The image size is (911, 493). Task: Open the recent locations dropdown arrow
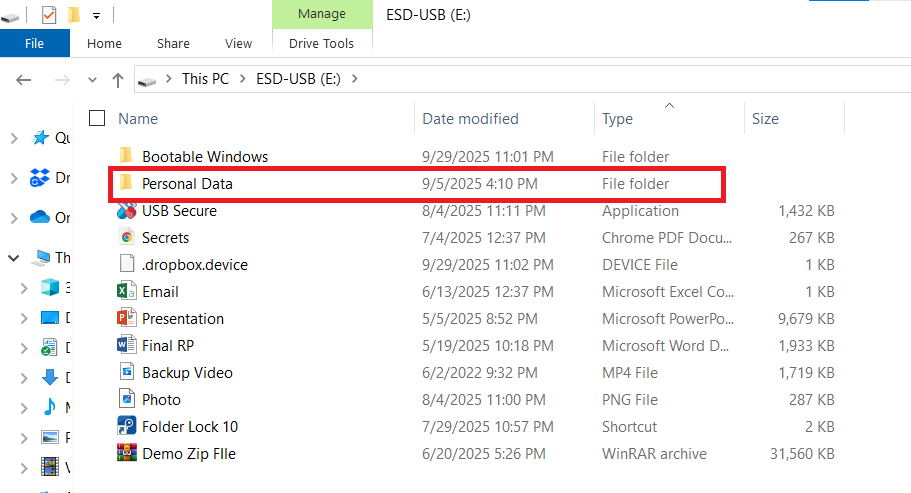click(92, 80)
